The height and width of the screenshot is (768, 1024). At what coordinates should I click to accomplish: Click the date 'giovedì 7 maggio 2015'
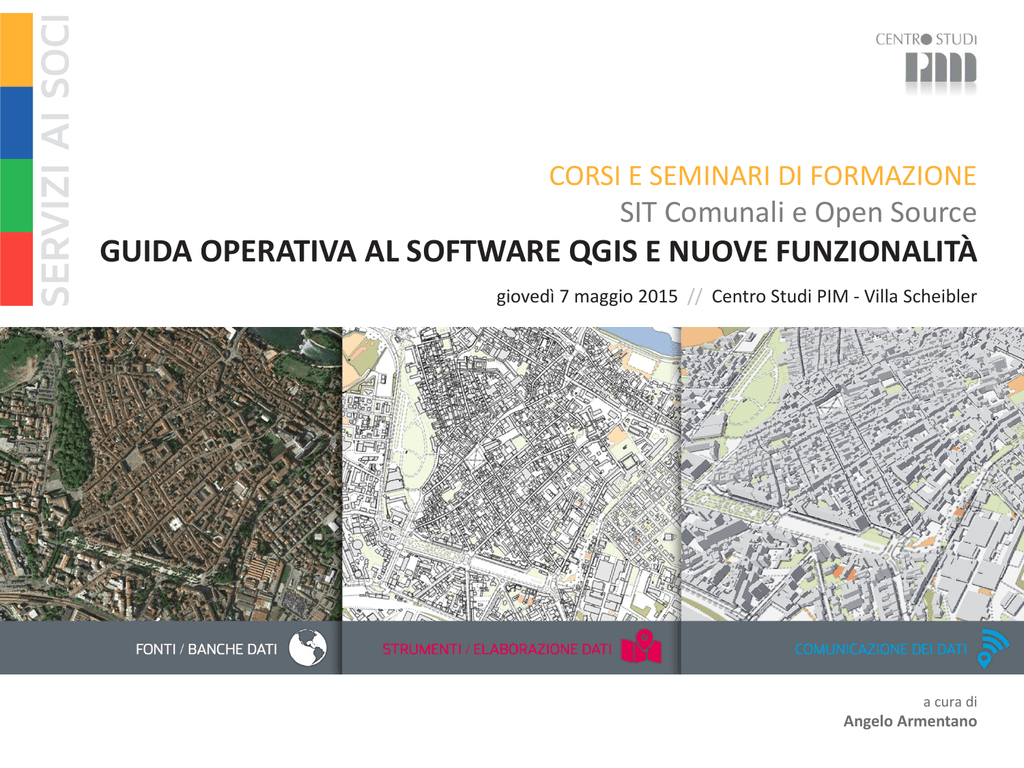pyautogui.click(x=587, y=296)
